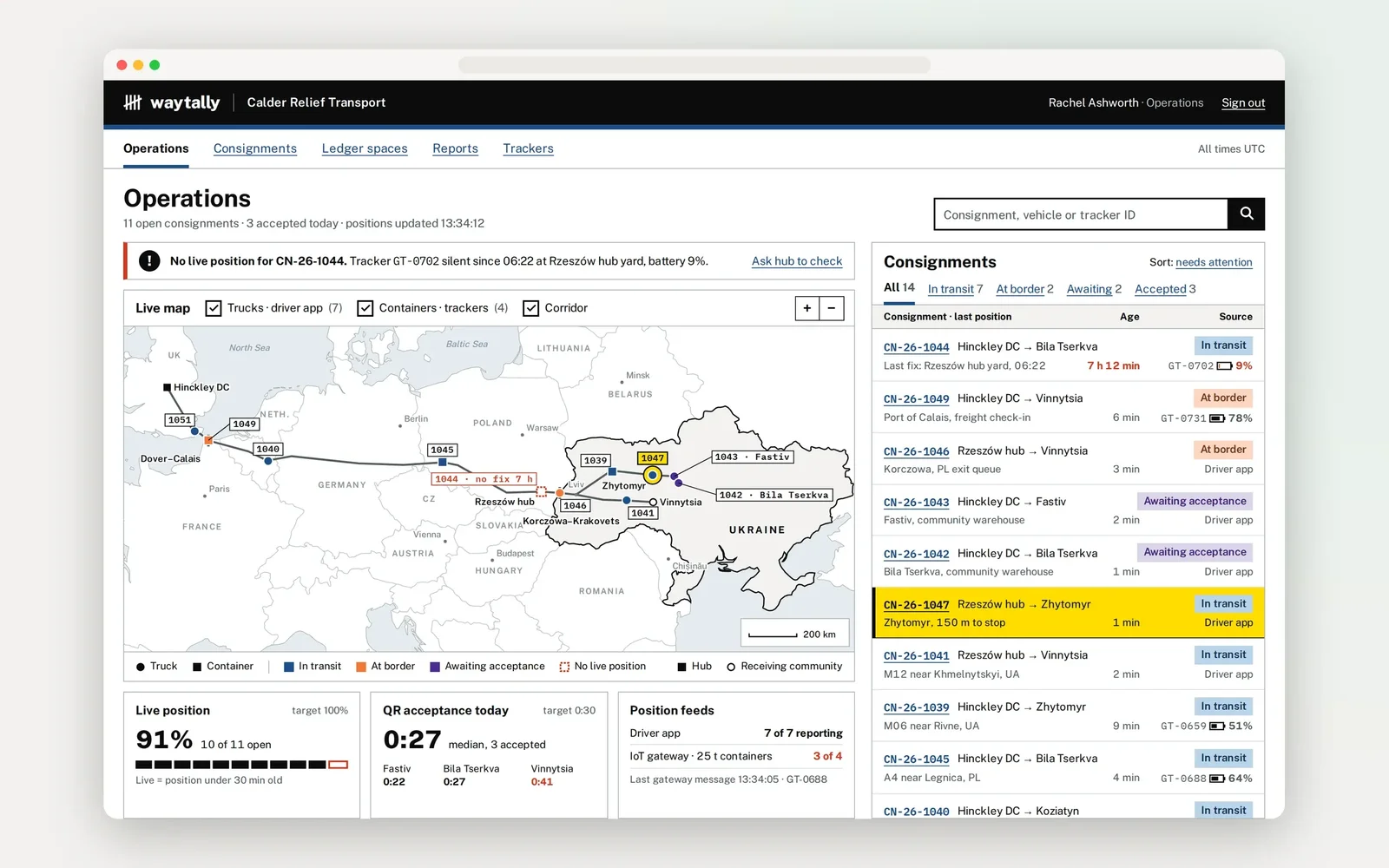The height and width of the screenshot is (868, 1389).
Task: Click the Hinckley DC hub marker
Action: (167, 387)
